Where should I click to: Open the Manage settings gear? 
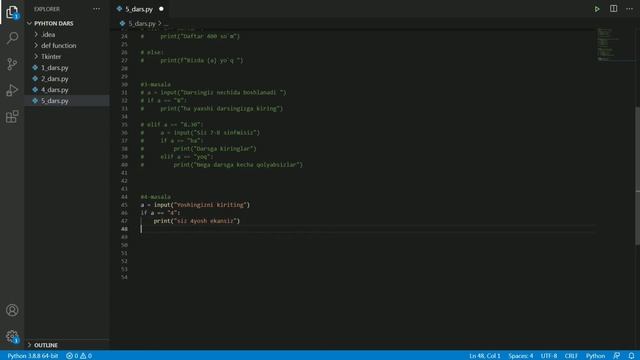coord(12,337)
